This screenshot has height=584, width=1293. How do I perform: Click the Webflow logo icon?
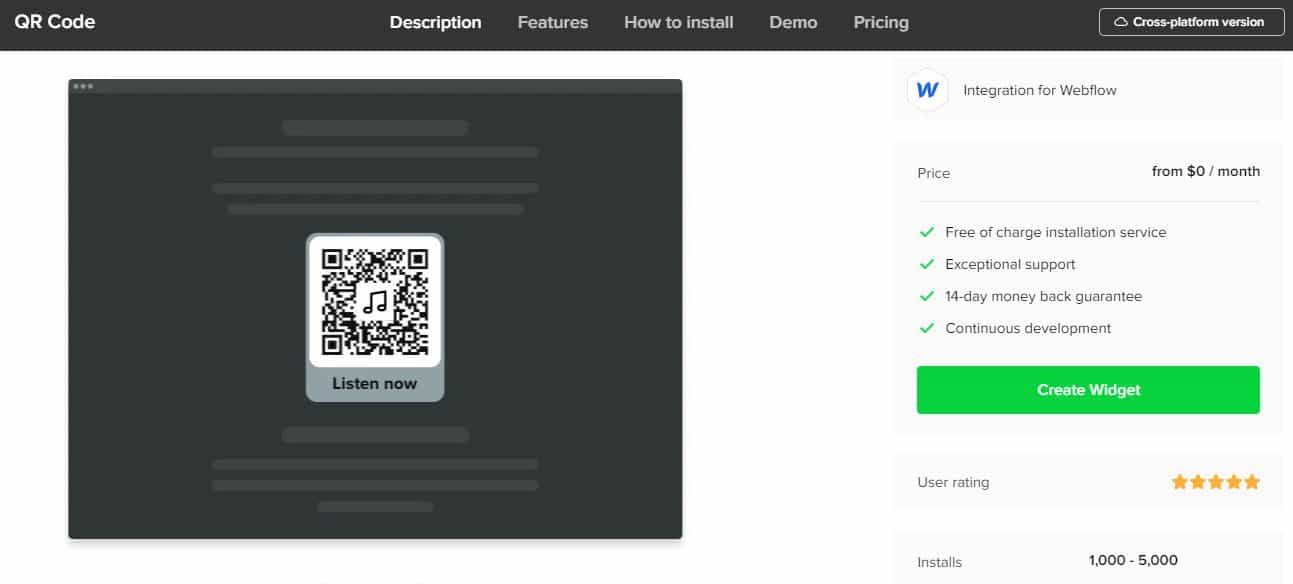point(927,90)
